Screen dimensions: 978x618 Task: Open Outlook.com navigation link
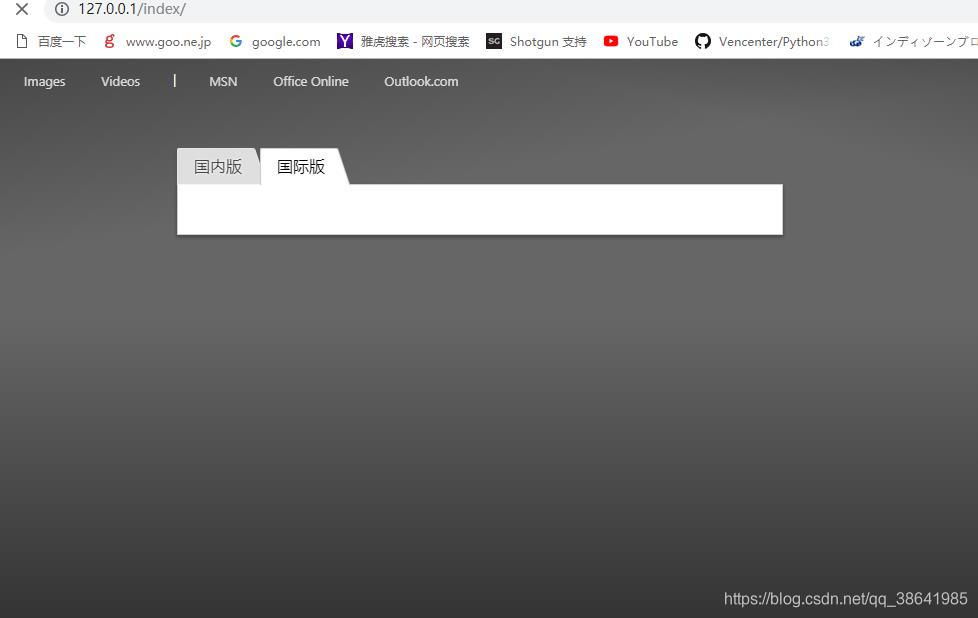421,82
